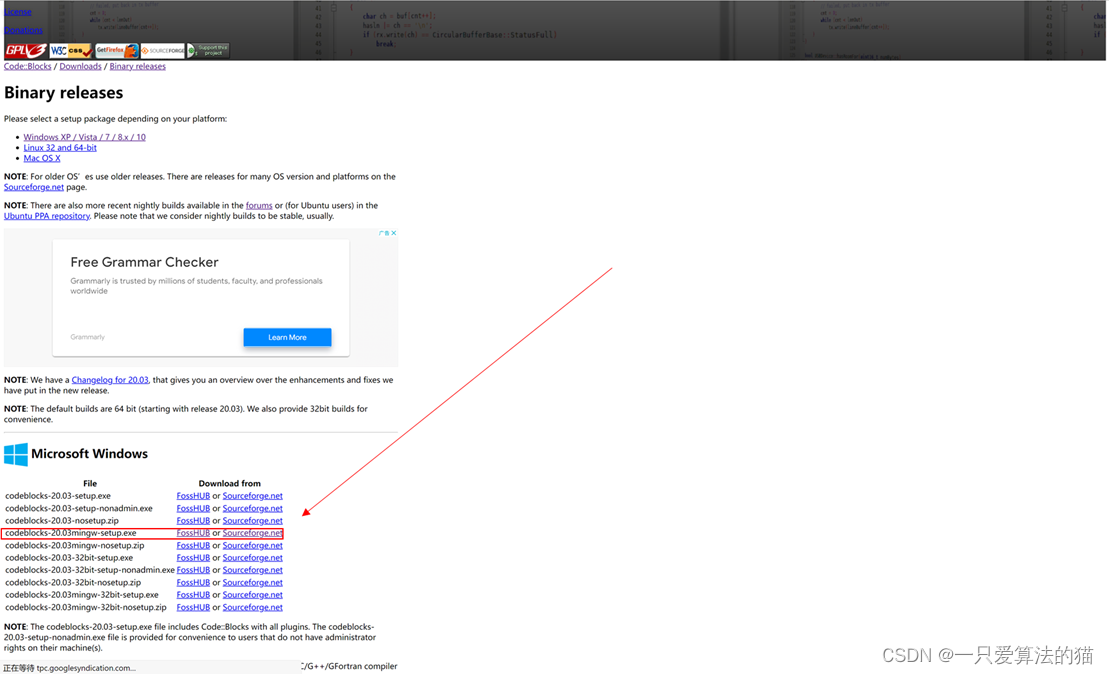
Task: Download codeblocks-20.03-nosetup.zip from FossHUB
Action: click(x=193, y=521)
